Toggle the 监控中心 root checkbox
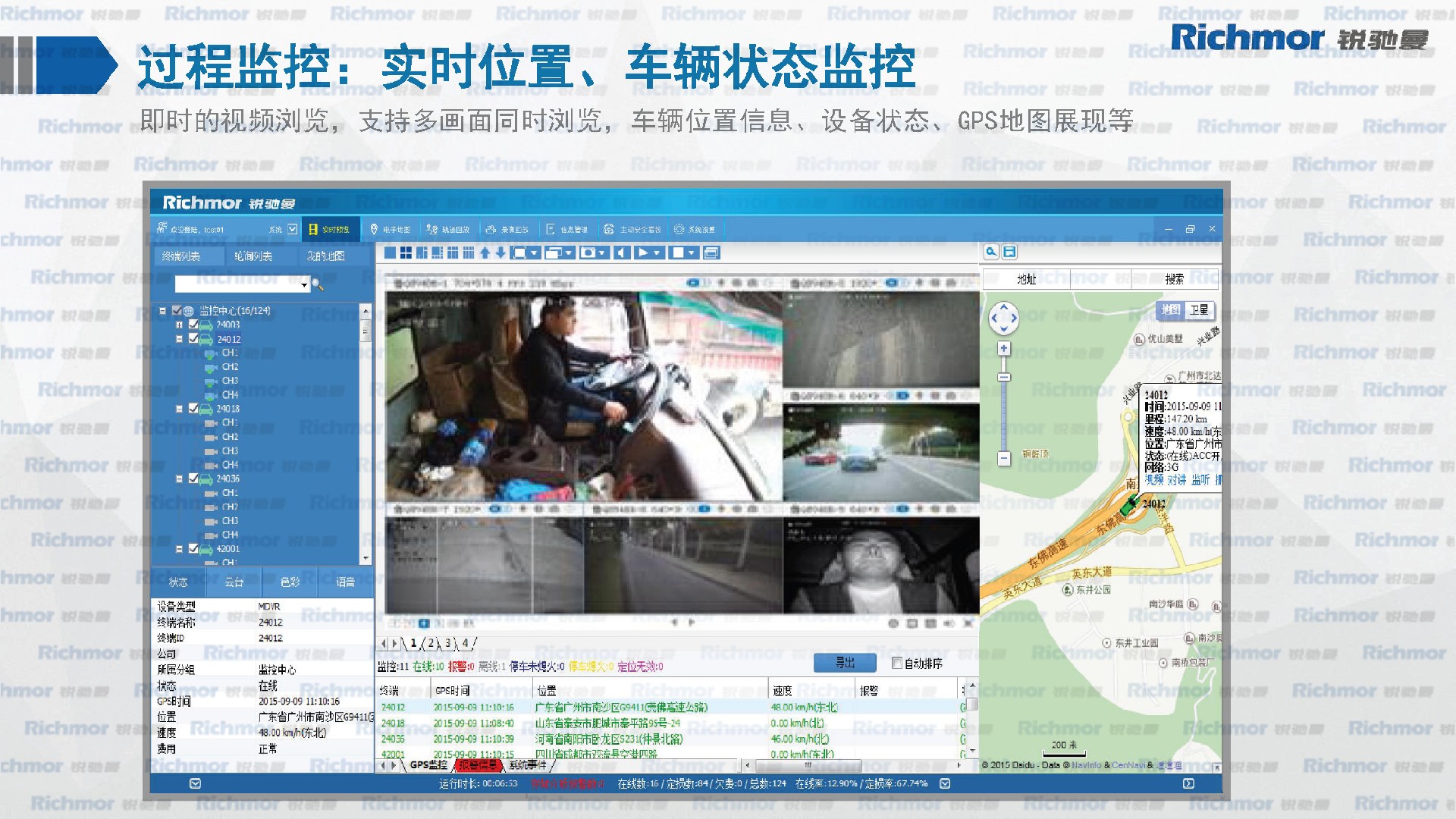 coord(177,311)
